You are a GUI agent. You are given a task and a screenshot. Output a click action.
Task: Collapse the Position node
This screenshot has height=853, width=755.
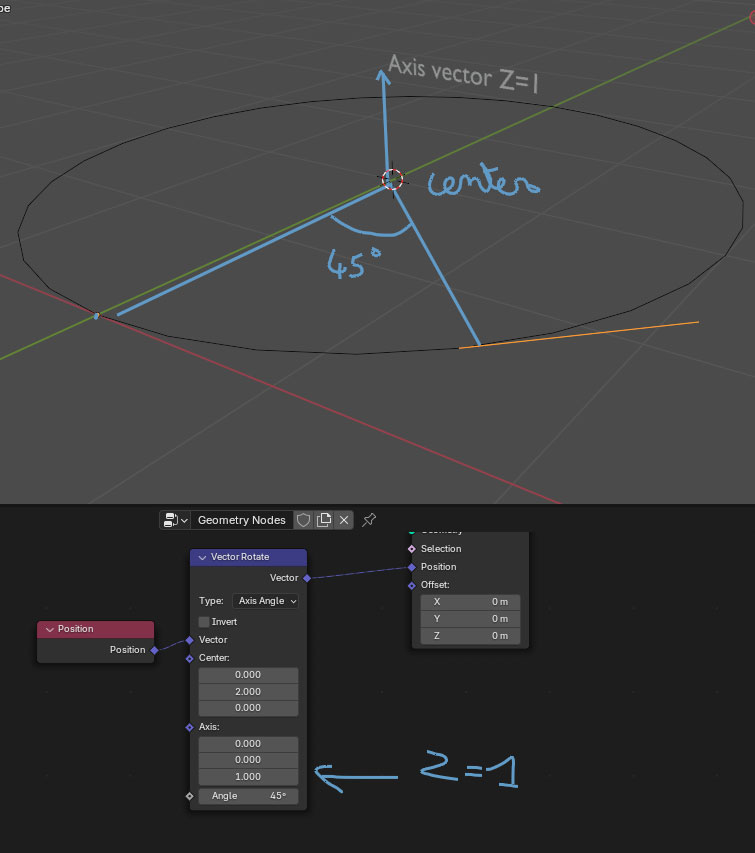point(50,629)
